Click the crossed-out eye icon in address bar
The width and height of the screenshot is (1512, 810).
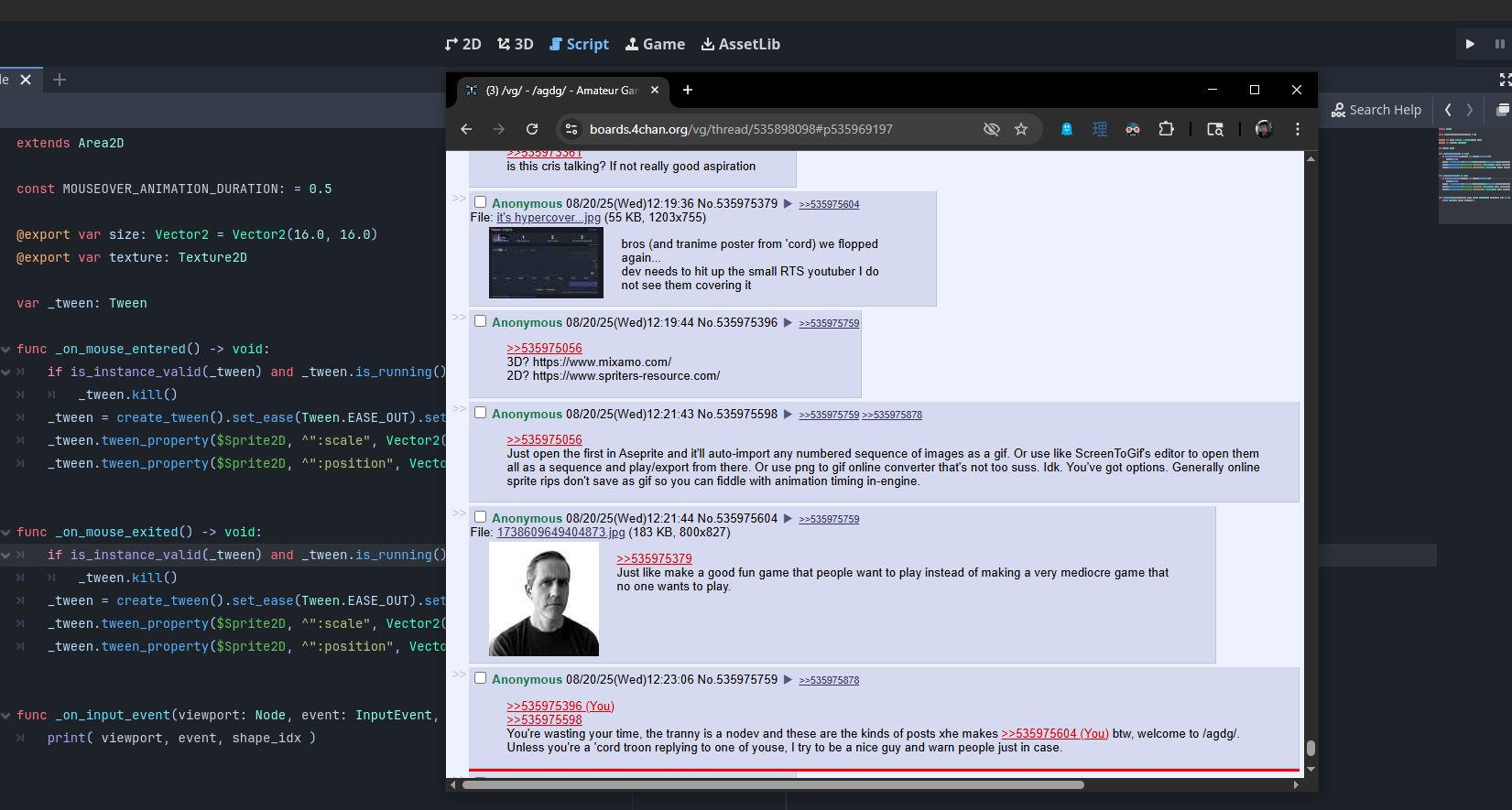991,129
